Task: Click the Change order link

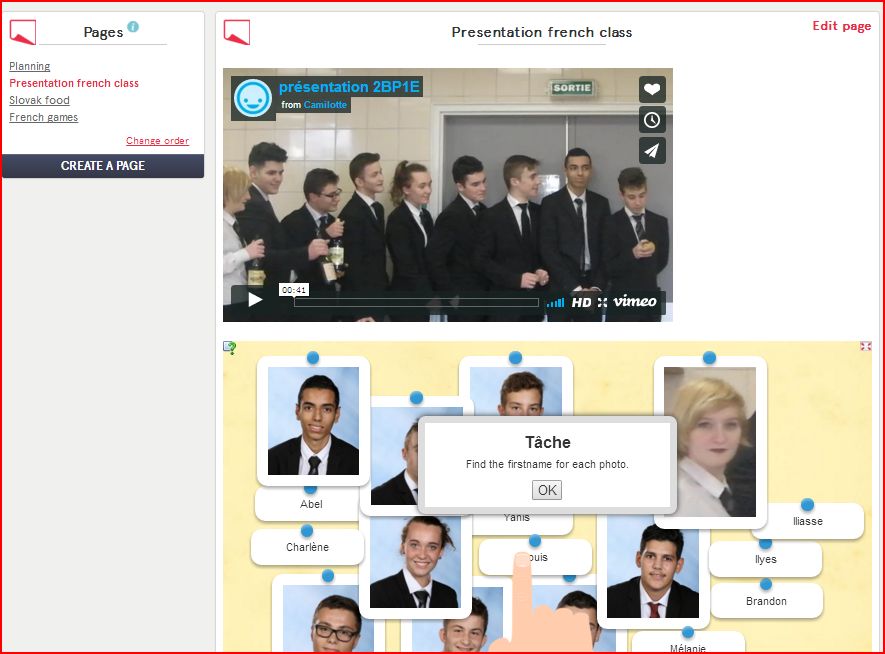Action: point(157,141)
